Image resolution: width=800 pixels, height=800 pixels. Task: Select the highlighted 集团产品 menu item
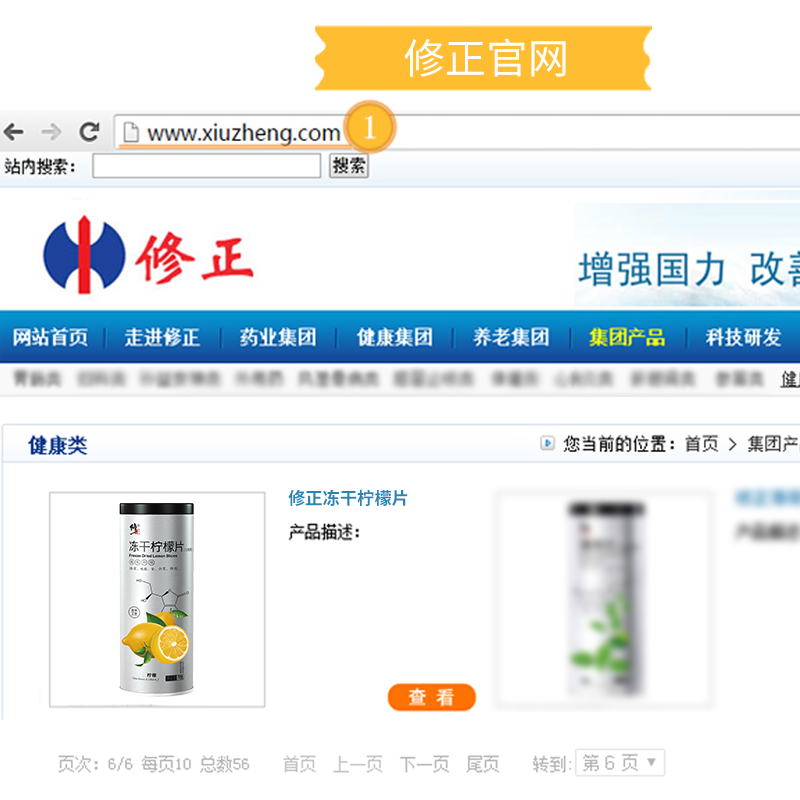[627, 337]
